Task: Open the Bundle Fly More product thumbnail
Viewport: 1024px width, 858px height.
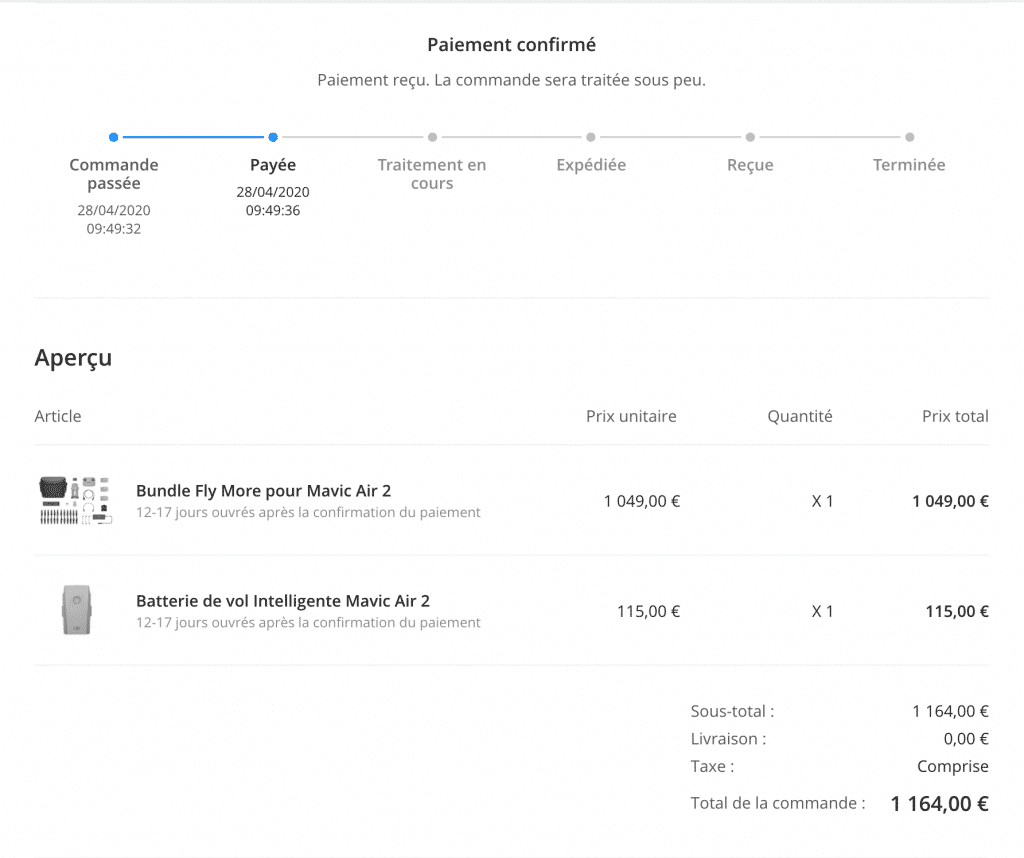Action: coord(76,501)
